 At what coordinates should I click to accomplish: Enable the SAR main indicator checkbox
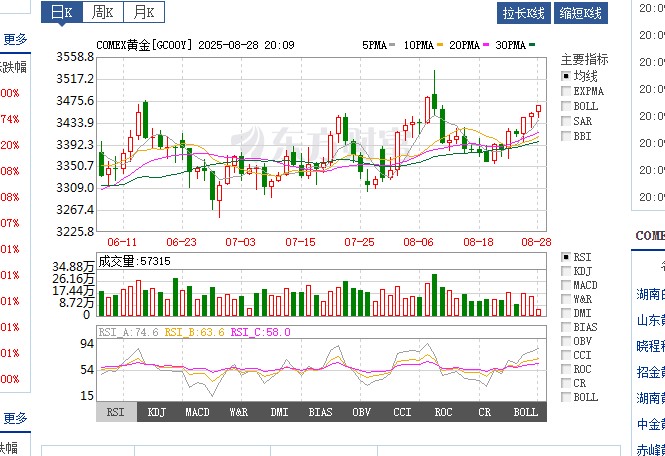pos(566,121)
